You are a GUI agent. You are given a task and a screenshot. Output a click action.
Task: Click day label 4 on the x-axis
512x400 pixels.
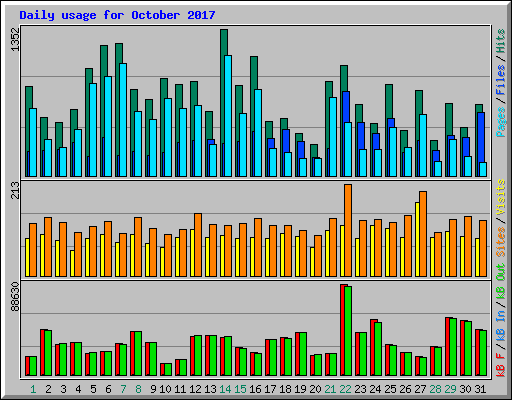78,389
